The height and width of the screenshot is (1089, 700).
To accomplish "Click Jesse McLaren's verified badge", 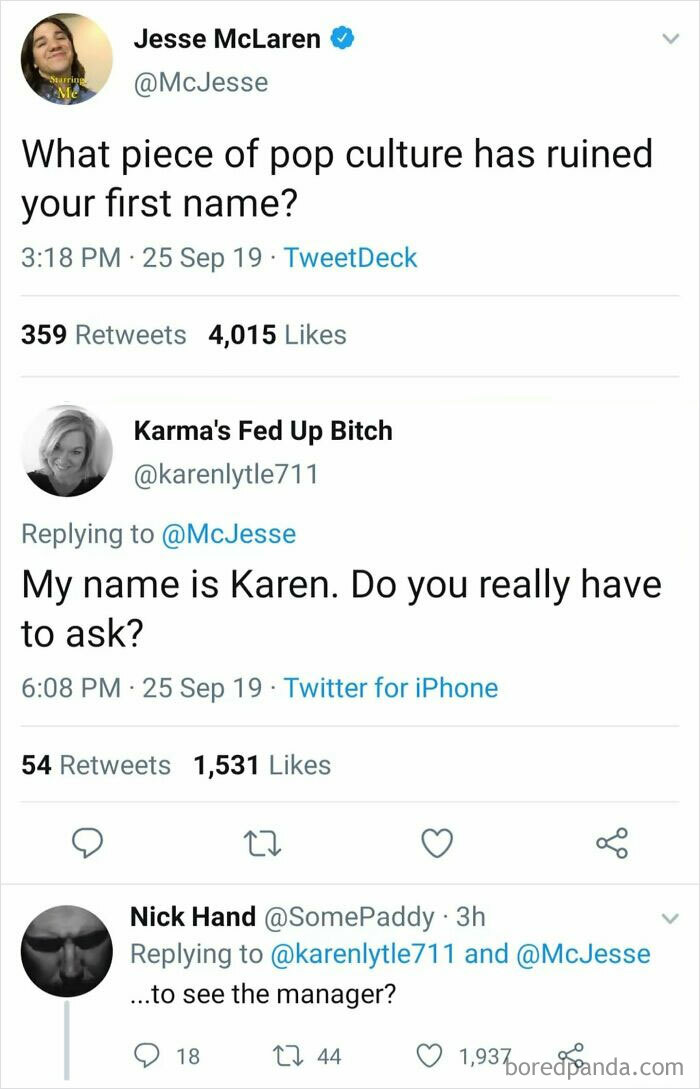I will [x=341, y=39].
